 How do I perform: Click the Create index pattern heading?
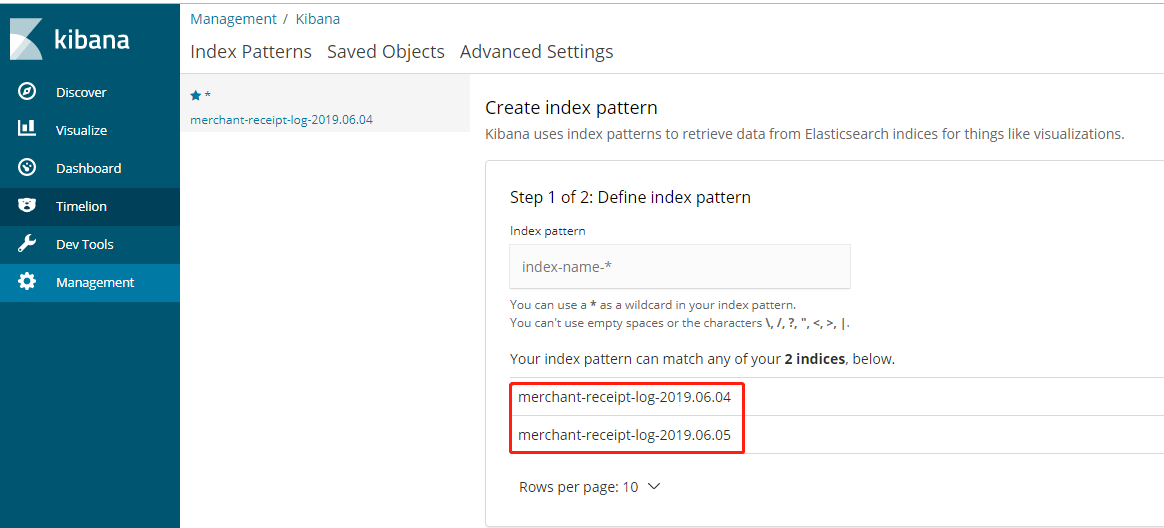[x=572, y=108]
